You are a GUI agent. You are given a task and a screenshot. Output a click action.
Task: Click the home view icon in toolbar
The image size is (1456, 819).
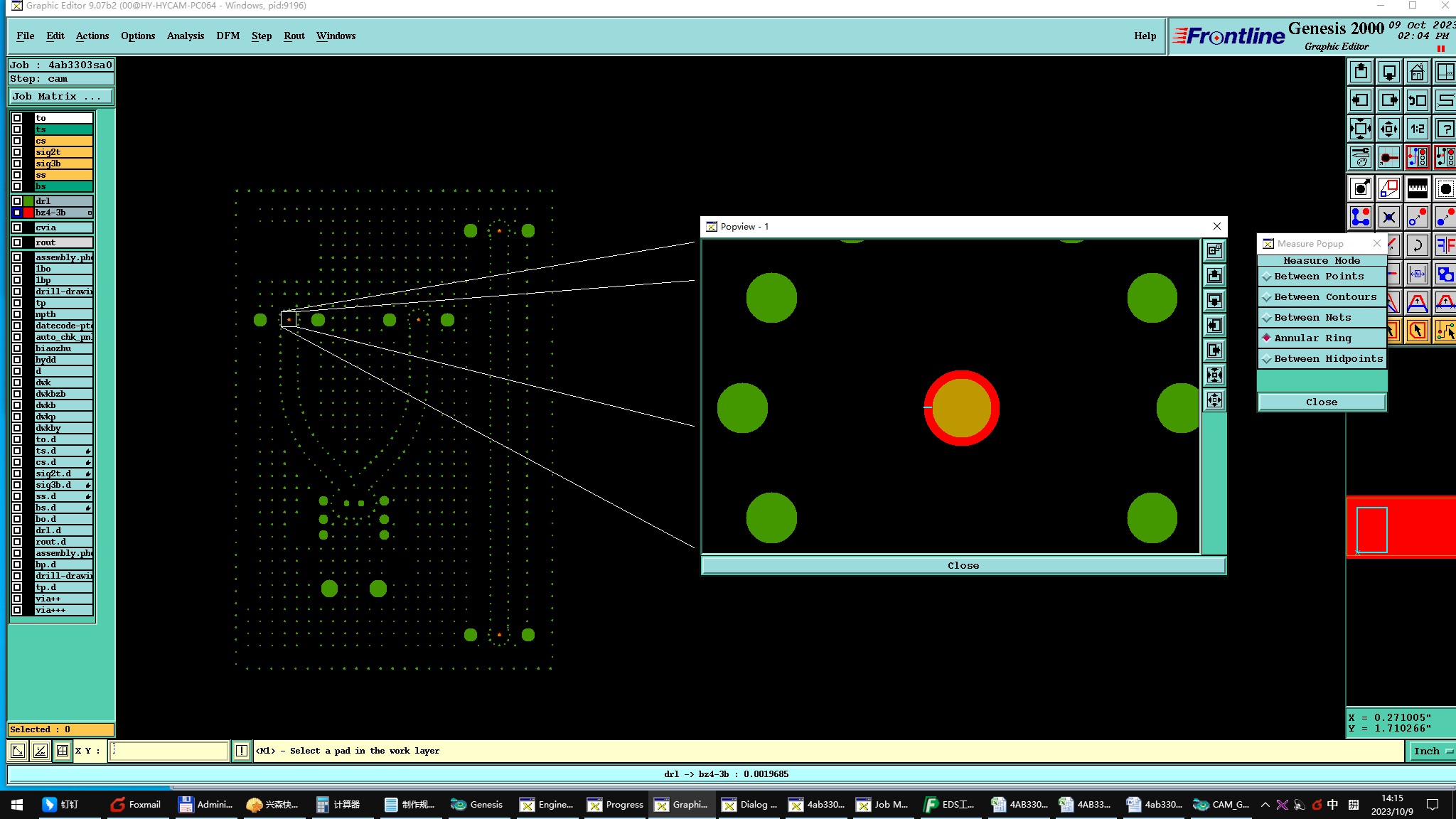[x=1417, y=72]
